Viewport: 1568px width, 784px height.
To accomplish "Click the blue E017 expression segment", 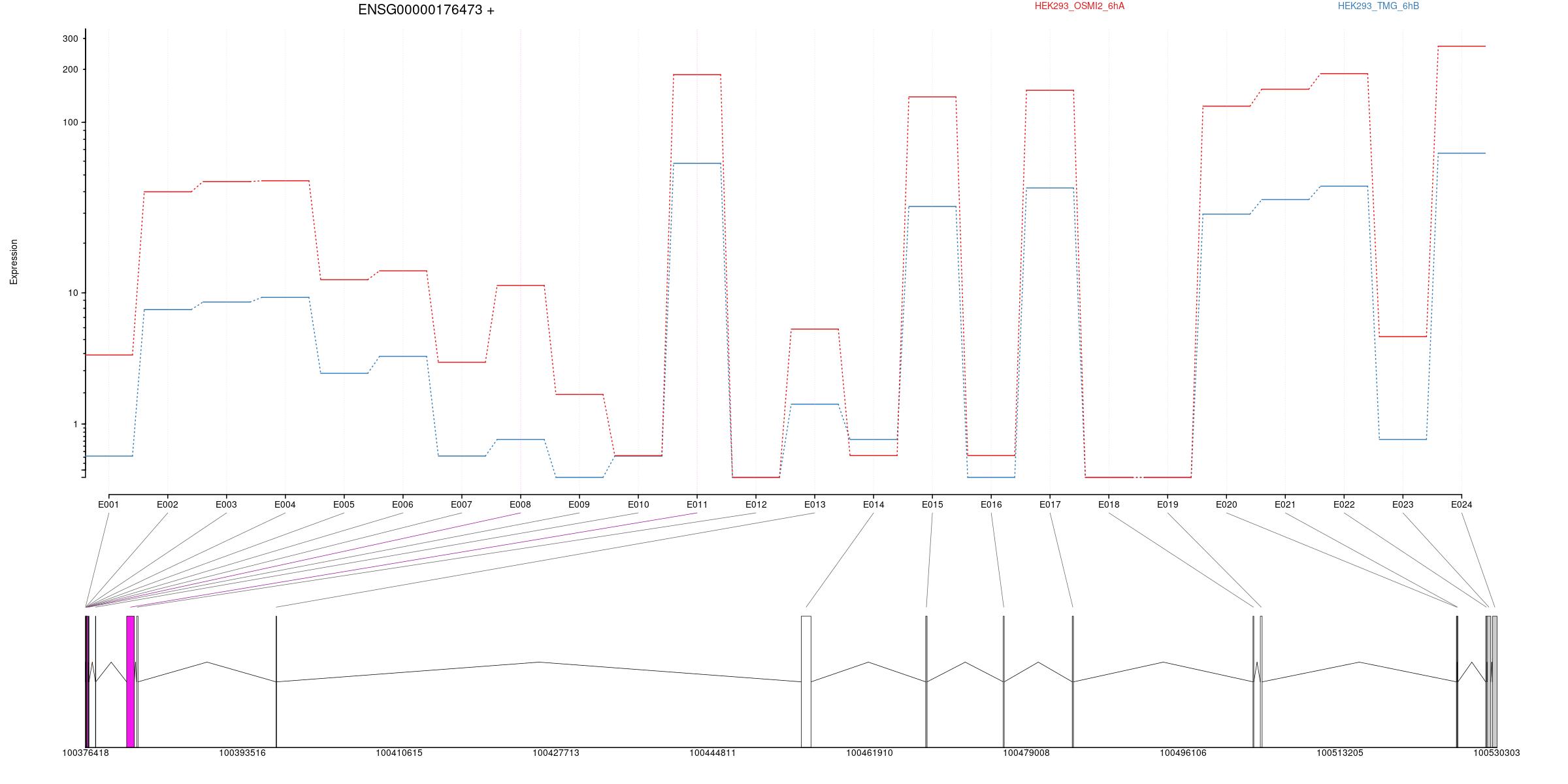I will tap(1050, 188).
